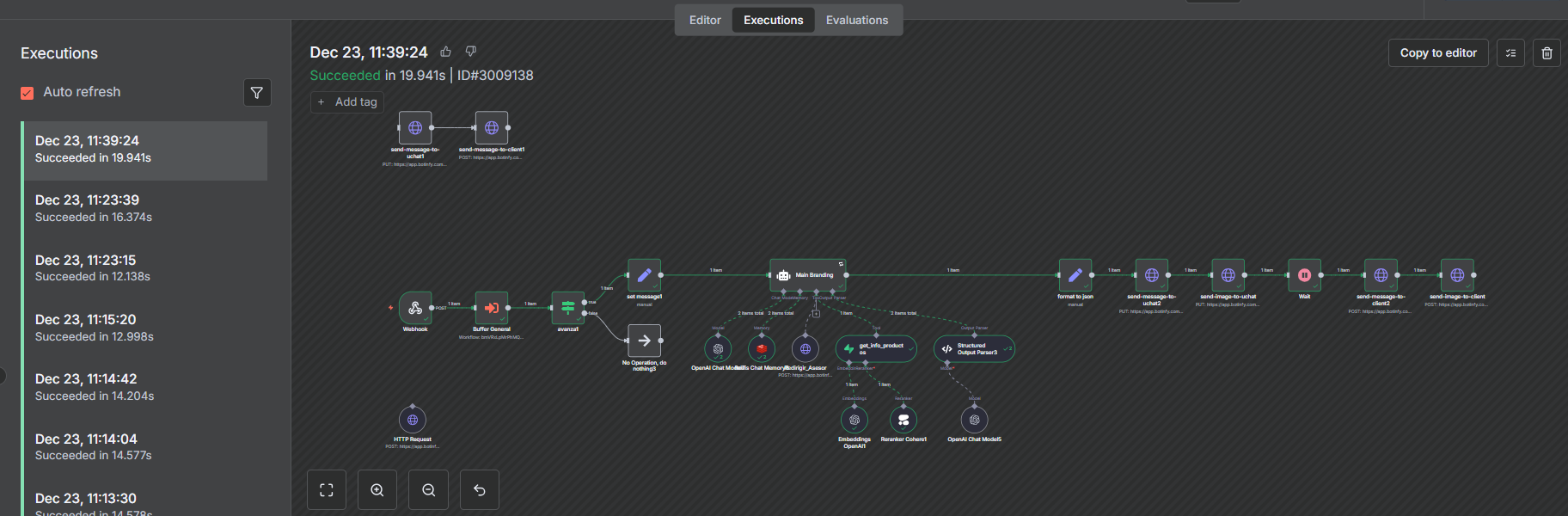
Task: Select the Reranker Cohere1 node
Action: 903,420
